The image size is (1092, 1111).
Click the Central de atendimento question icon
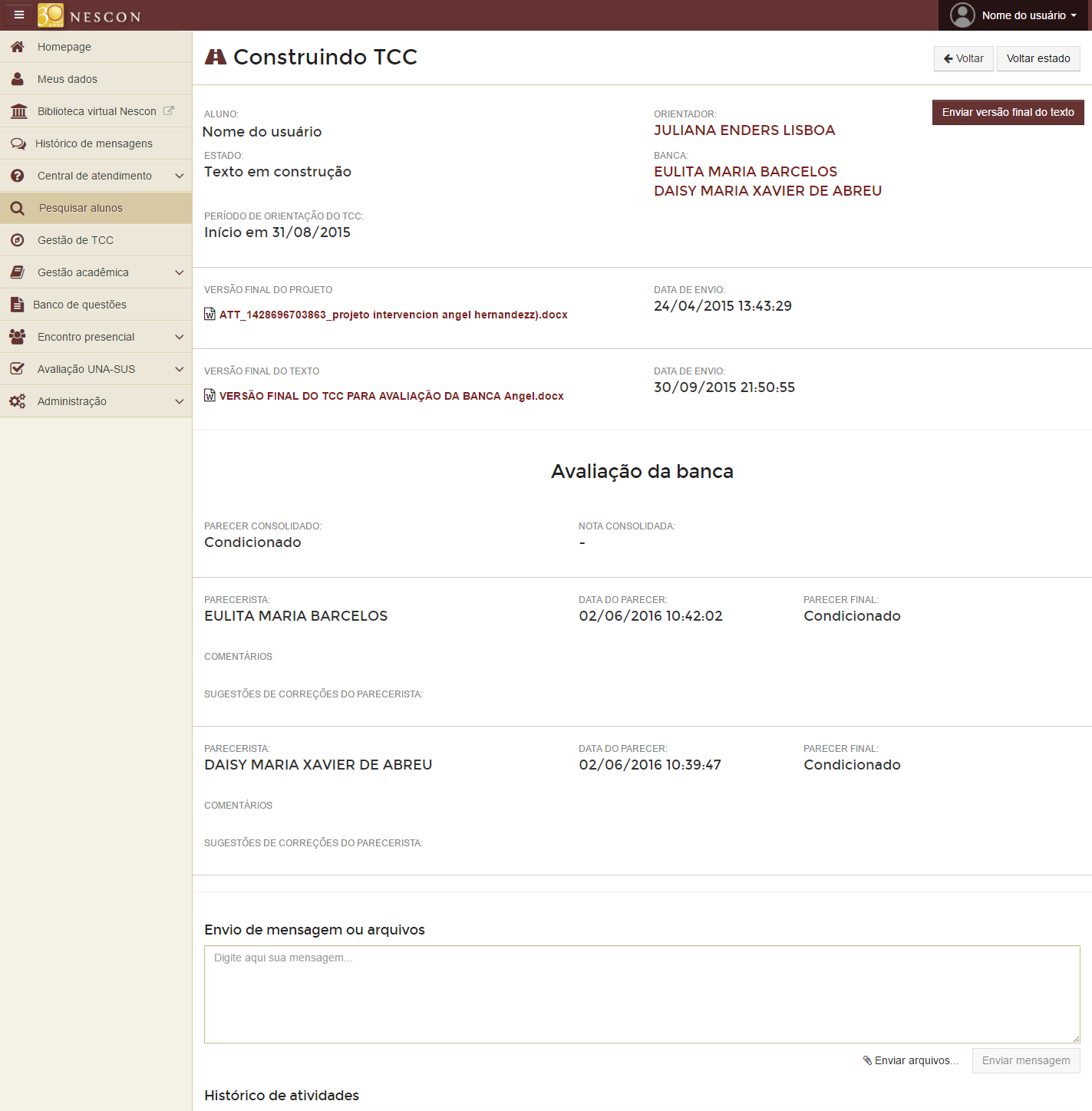click(18, 176)
